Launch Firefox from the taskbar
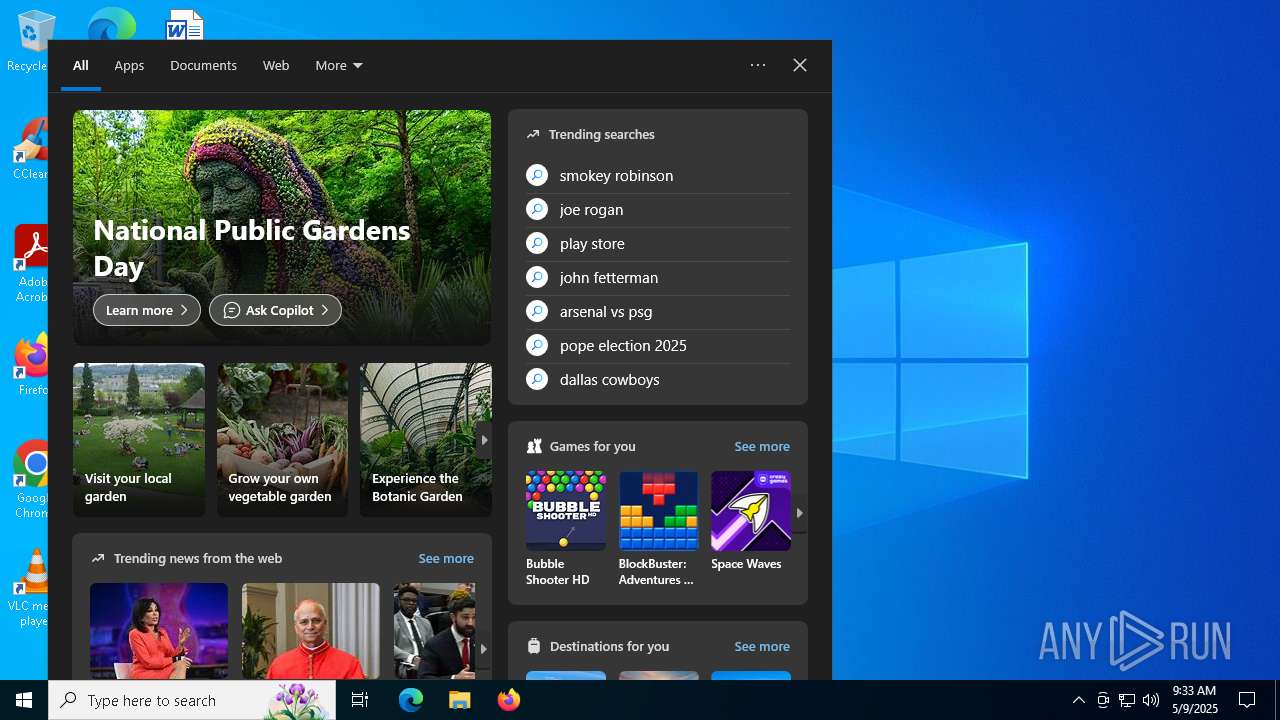 pos(508,700)
